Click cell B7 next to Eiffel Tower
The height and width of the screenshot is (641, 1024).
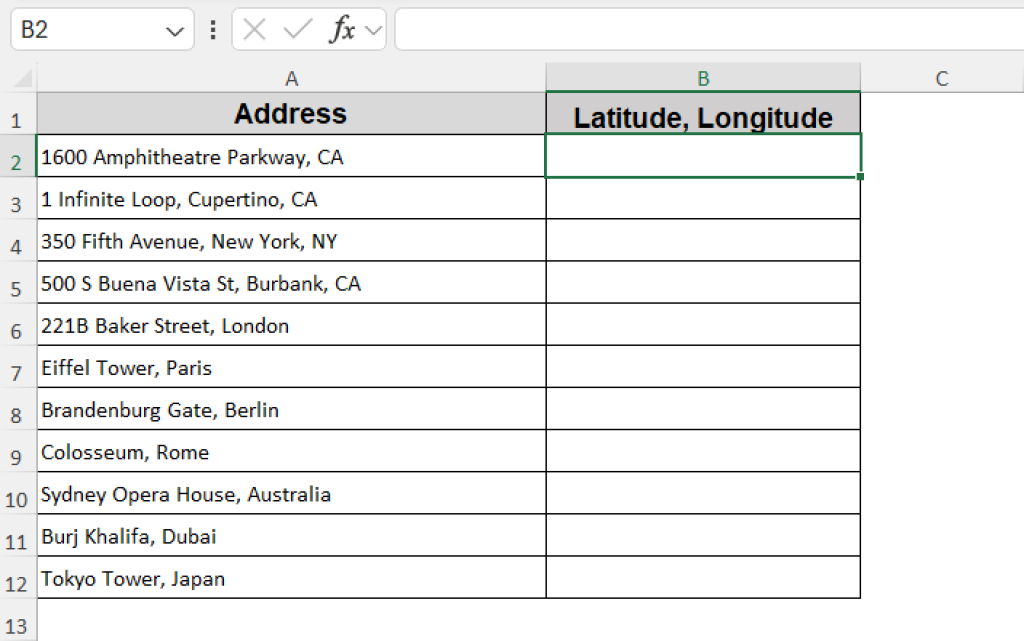pos(703,366)
